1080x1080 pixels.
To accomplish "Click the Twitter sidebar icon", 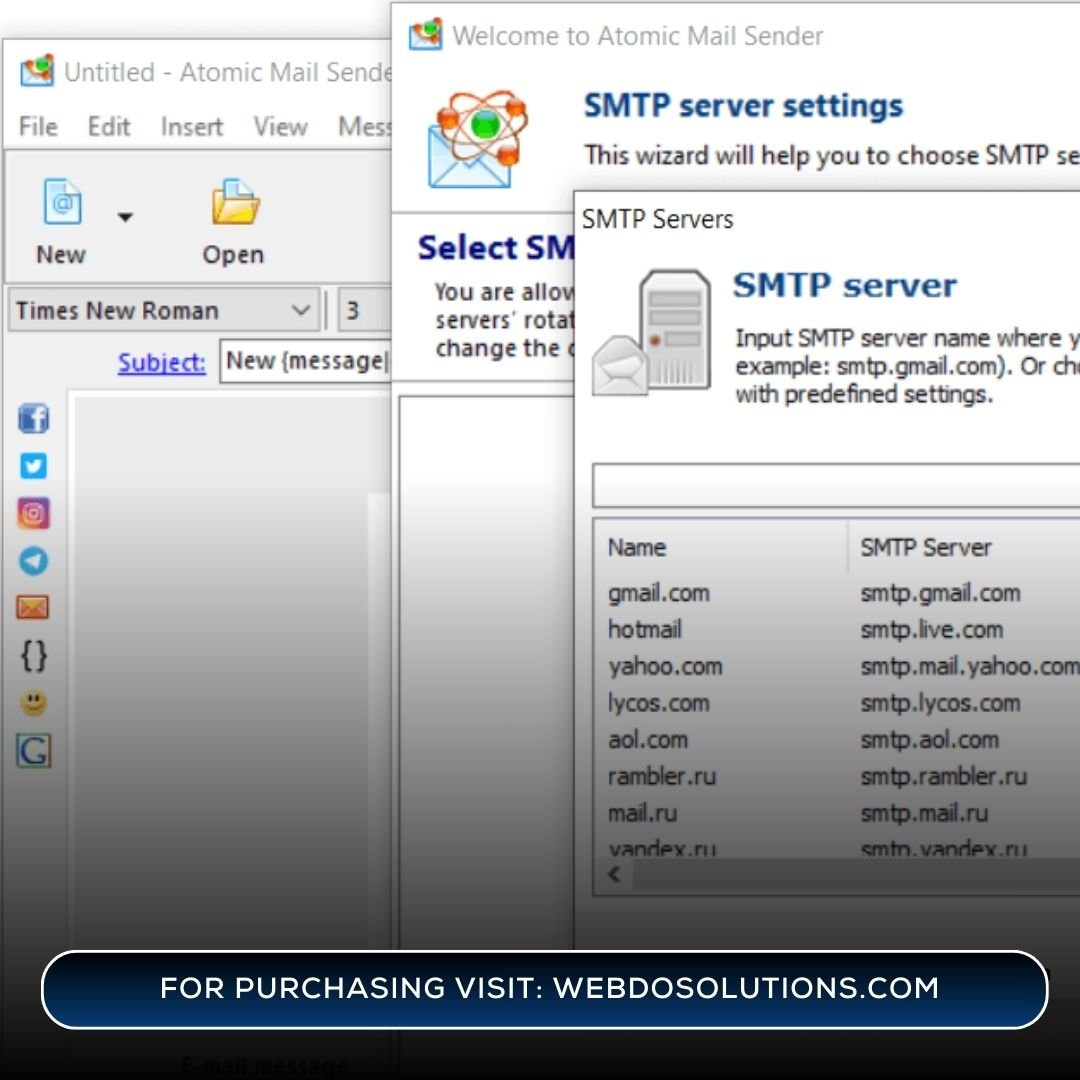I will click(x=33, y=466).
